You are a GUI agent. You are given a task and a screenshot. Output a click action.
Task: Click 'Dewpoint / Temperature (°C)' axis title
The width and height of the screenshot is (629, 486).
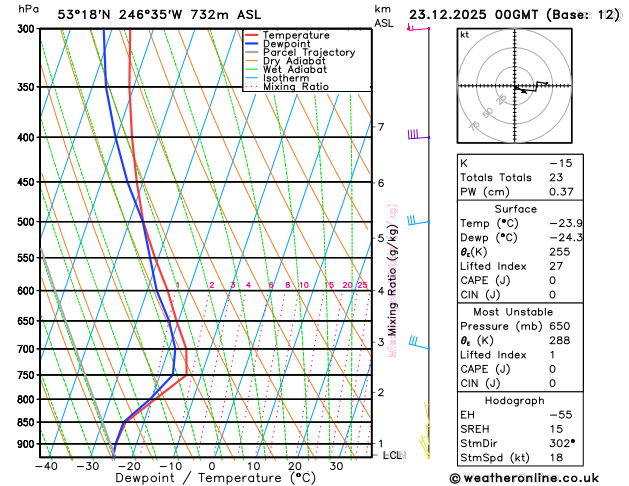click(215, 478)
